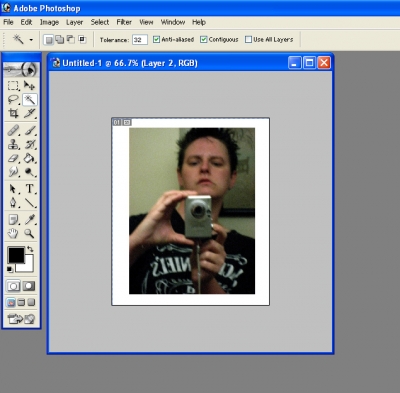
Task: Pick the Crop tool
Action: click(x=13, y=113)
